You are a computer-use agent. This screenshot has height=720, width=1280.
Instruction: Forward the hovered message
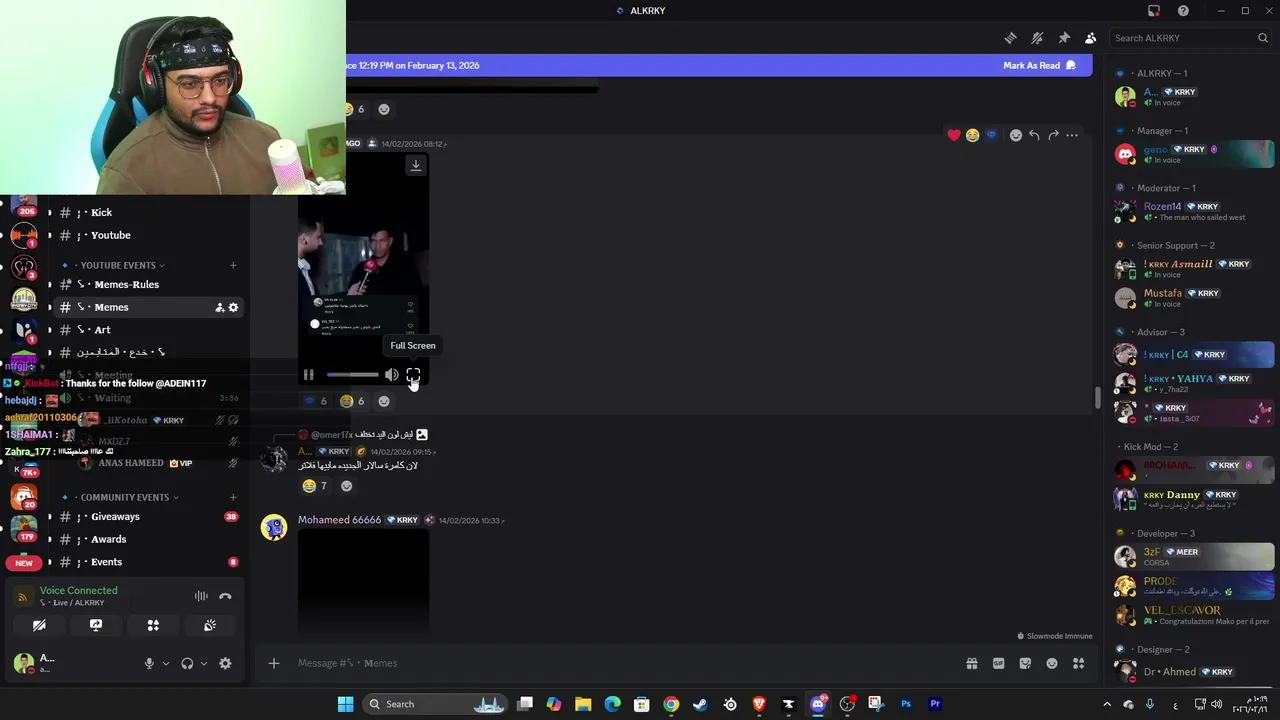click(x=1053, y=135)
